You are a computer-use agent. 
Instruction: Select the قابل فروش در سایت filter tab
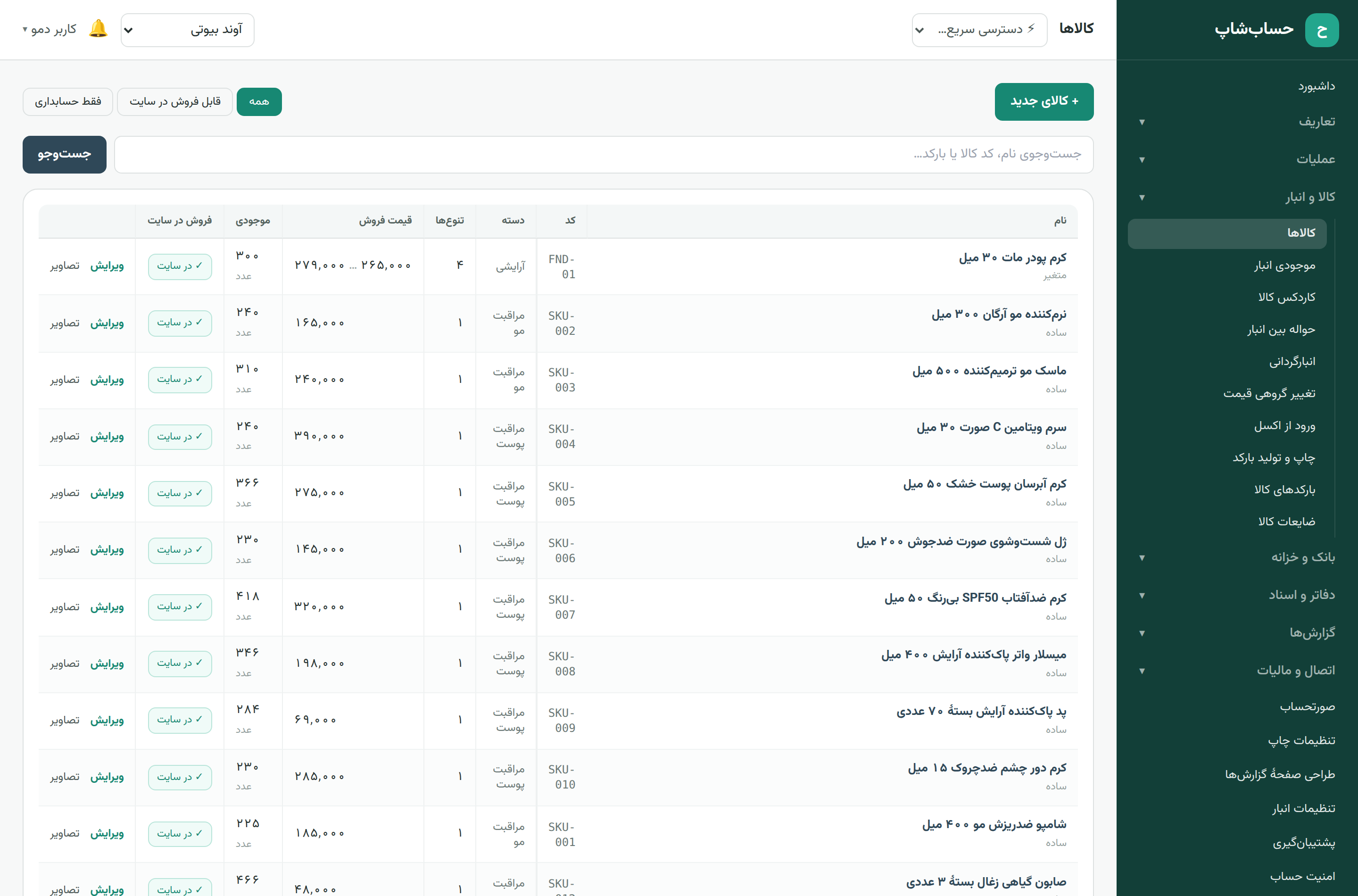click(175, 102)
